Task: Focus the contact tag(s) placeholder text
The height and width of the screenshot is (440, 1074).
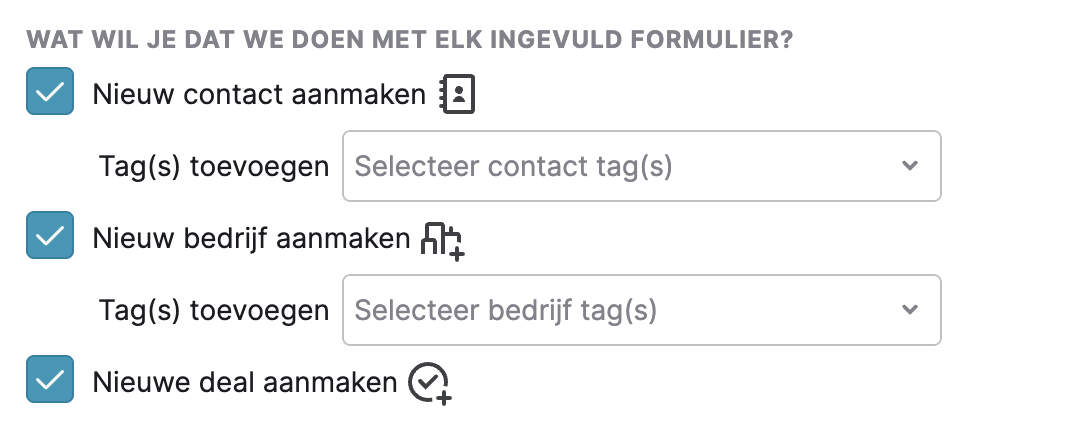Action: click(x=513, y=167)
